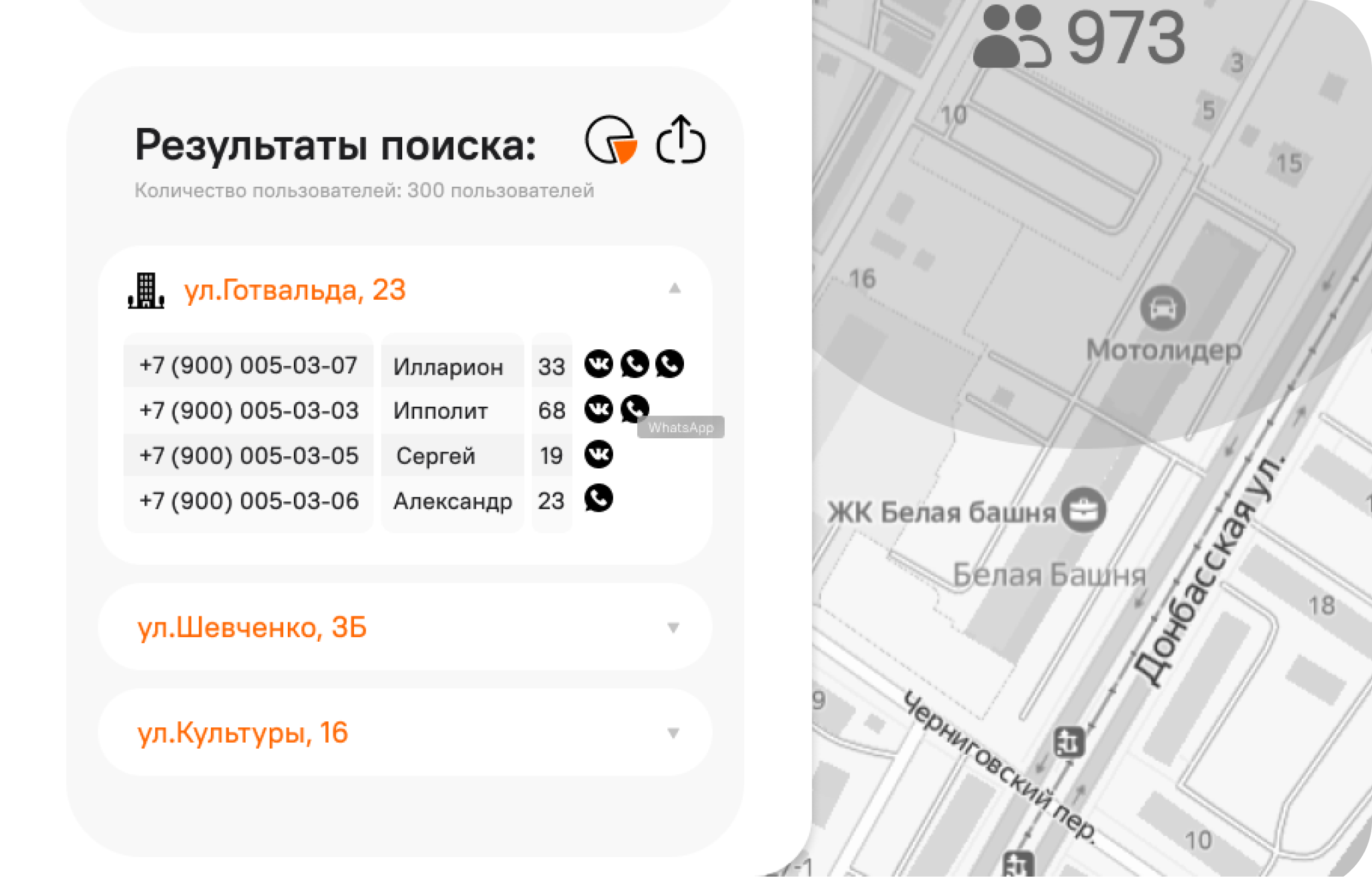
Task: Collapse the ул.Готвальда, 23 section
Action: (x=675, y=288)
